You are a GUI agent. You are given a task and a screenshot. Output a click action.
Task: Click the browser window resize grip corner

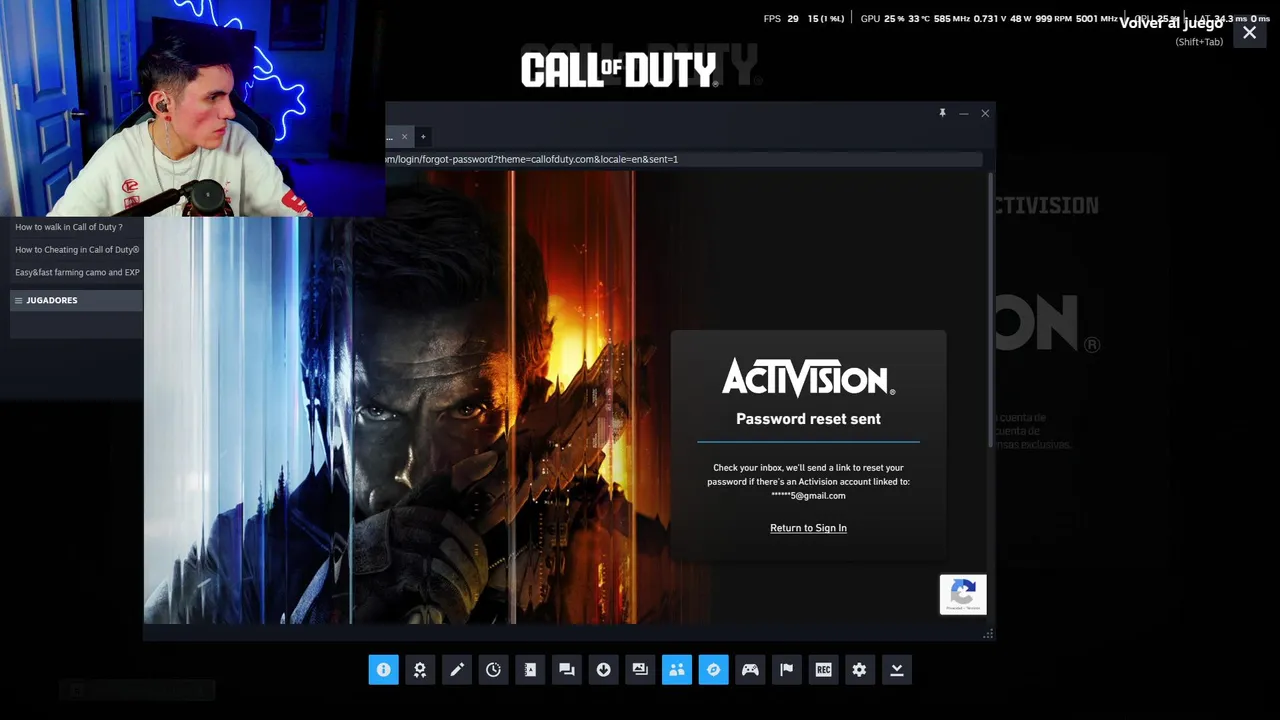988,633
